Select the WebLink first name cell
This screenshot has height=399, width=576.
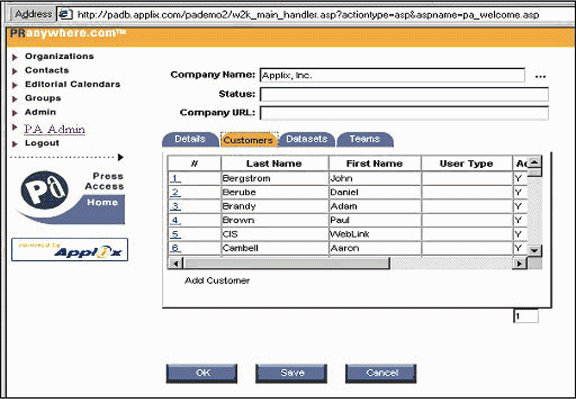click(375, 234)
